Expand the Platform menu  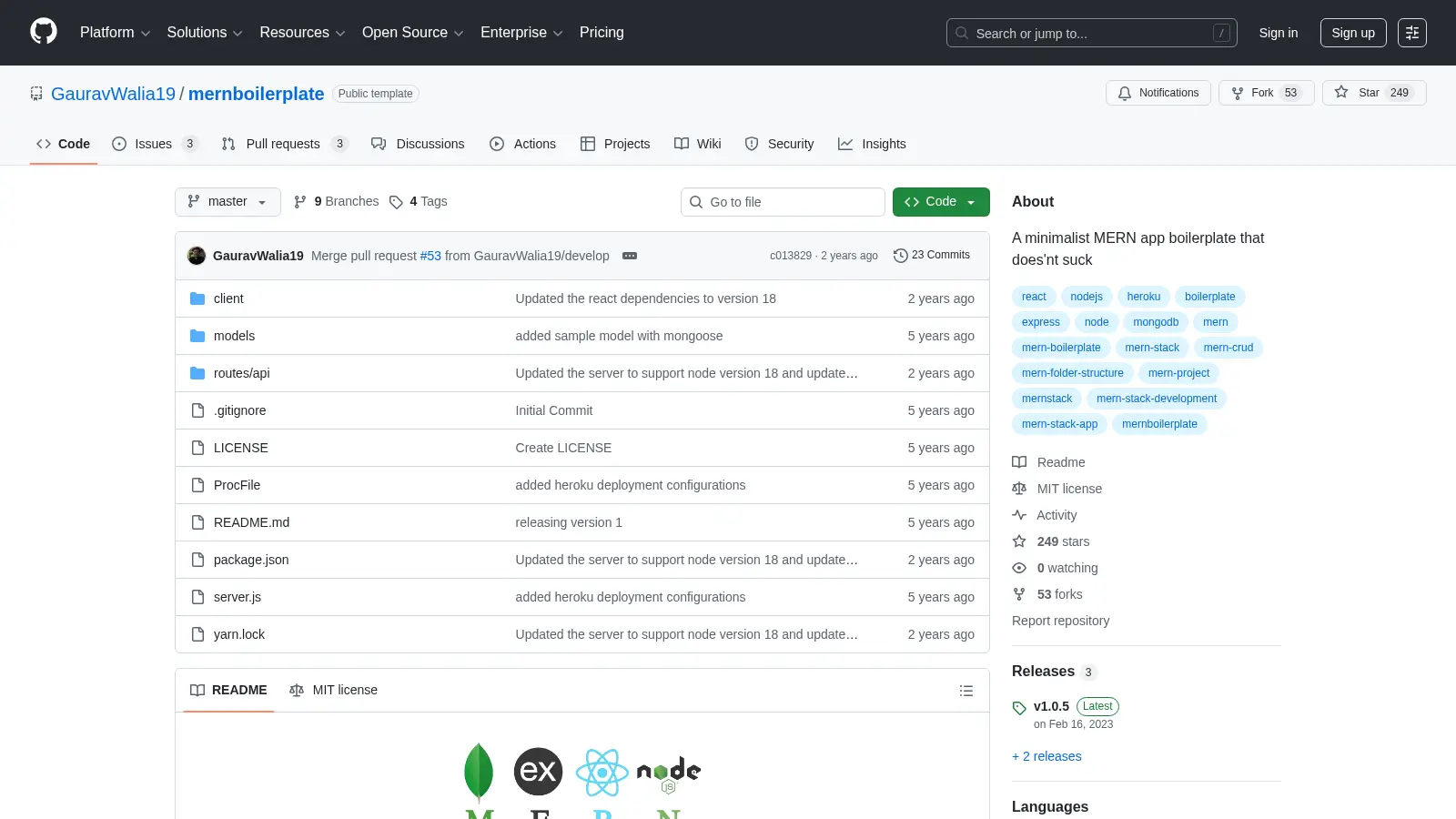click(115, 33)
